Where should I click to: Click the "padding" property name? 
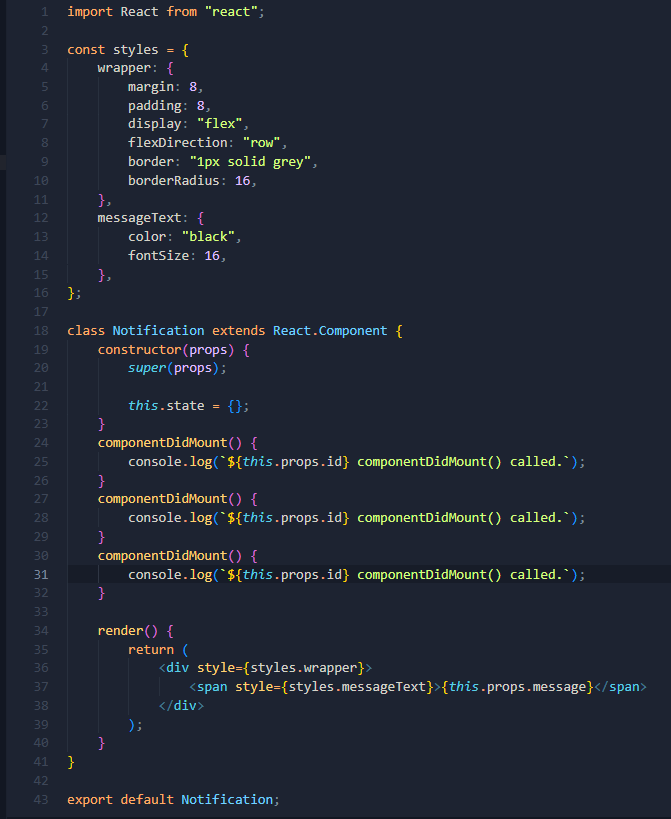(x=155, y=106)
